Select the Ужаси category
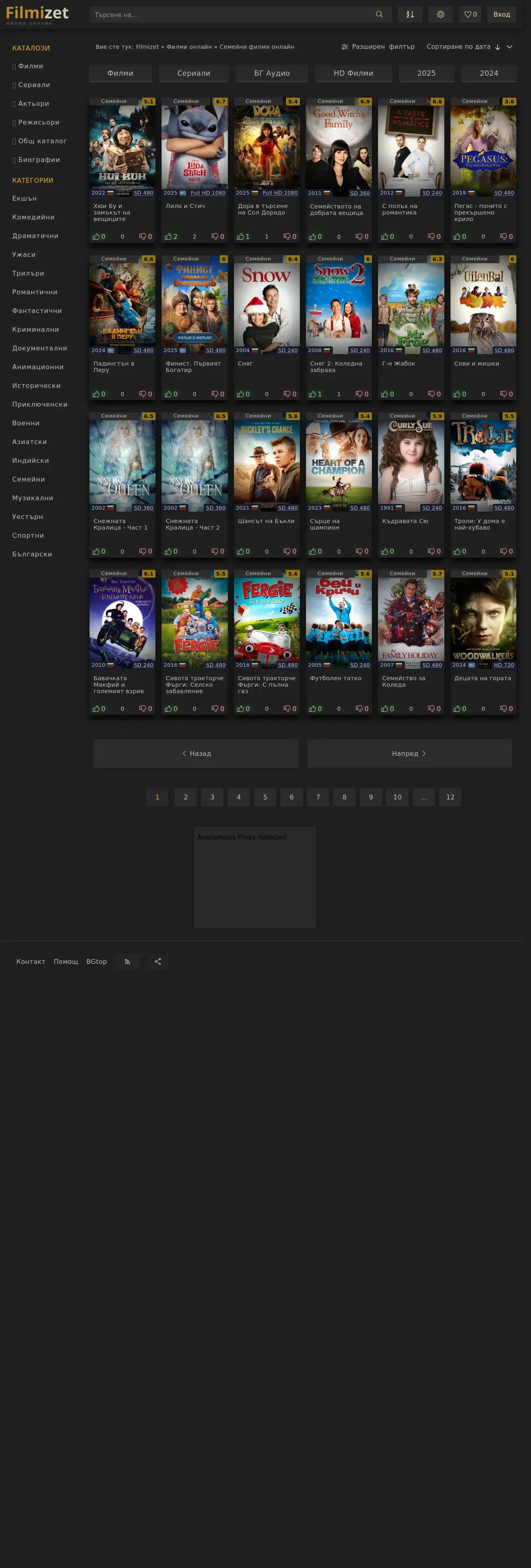 pos(24,254)
